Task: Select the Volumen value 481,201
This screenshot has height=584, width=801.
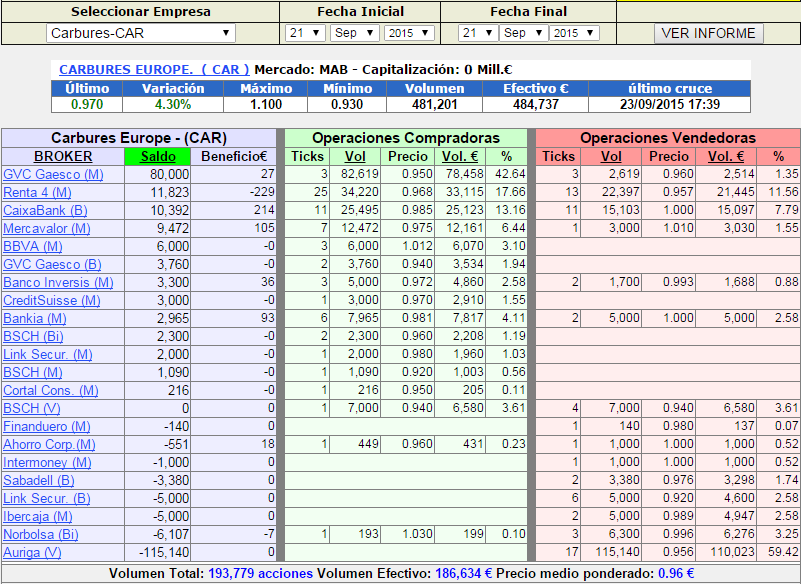Action: (435, 105)
